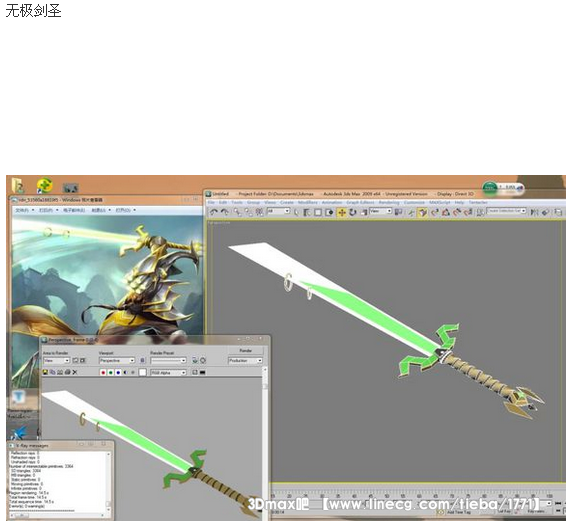Toggle Window/Crossing selection mode

(329, 212)
